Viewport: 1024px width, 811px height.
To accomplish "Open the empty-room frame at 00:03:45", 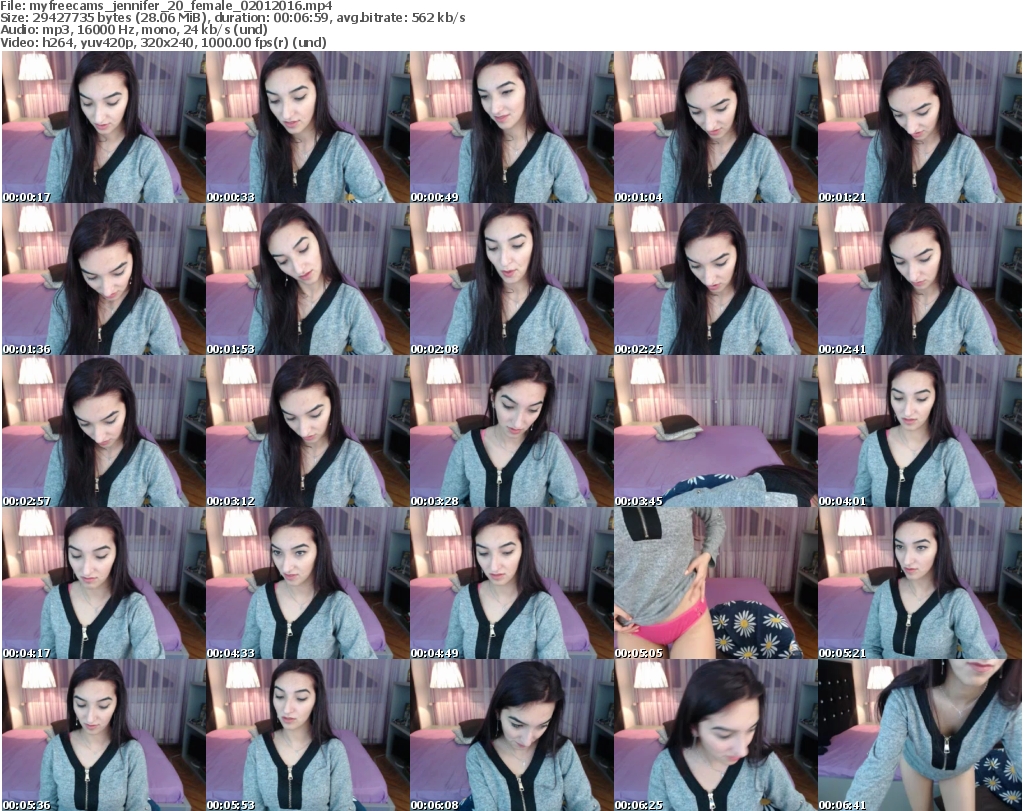I will click(715, 432).
